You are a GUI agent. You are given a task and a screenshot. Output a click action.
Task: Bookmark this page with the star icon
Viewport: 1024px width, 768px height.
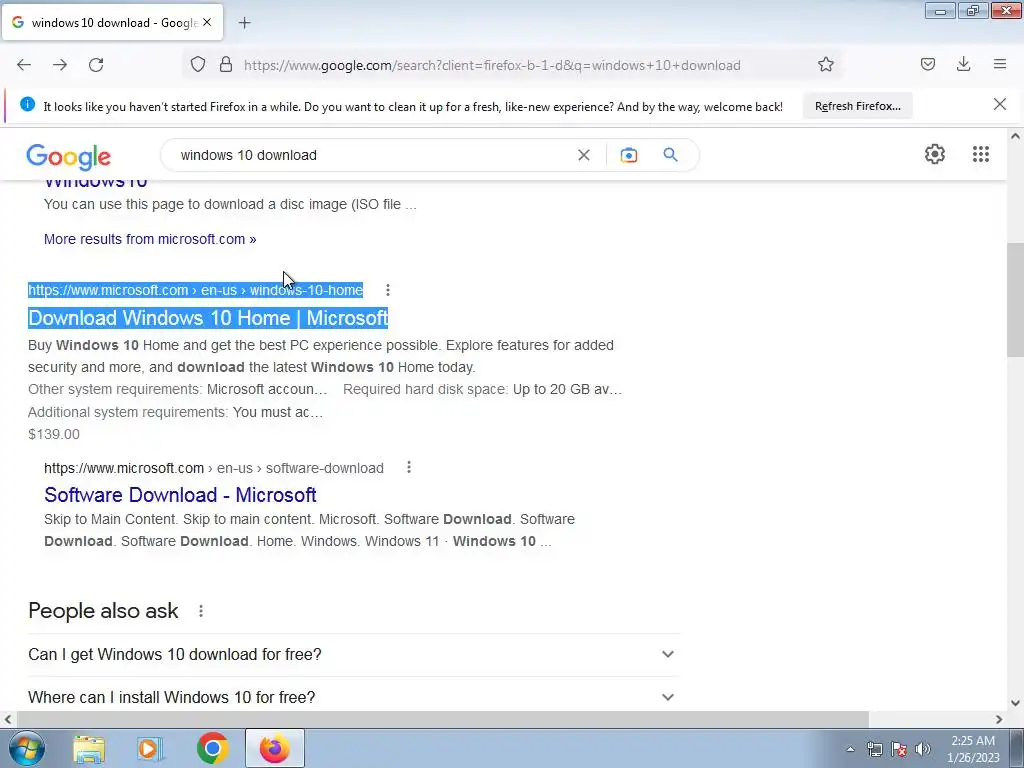(x=826, y=64)
